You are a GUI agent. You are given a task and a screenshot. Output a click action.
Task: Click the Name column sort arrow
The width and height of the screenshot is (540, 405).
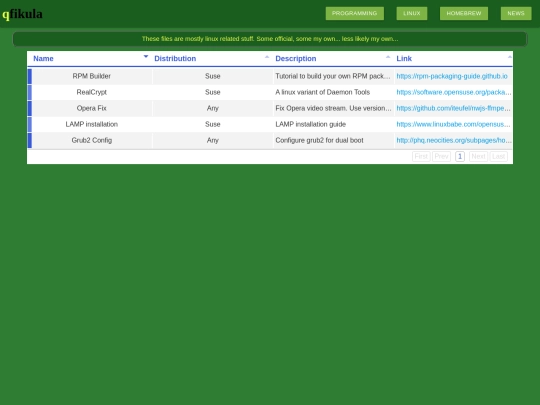[146, 56]
